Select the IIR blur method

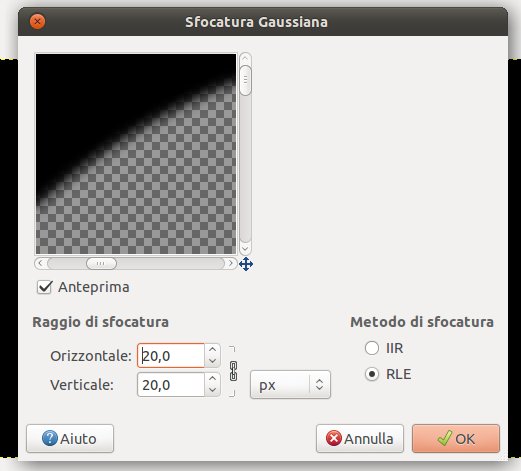pos(372,348)
